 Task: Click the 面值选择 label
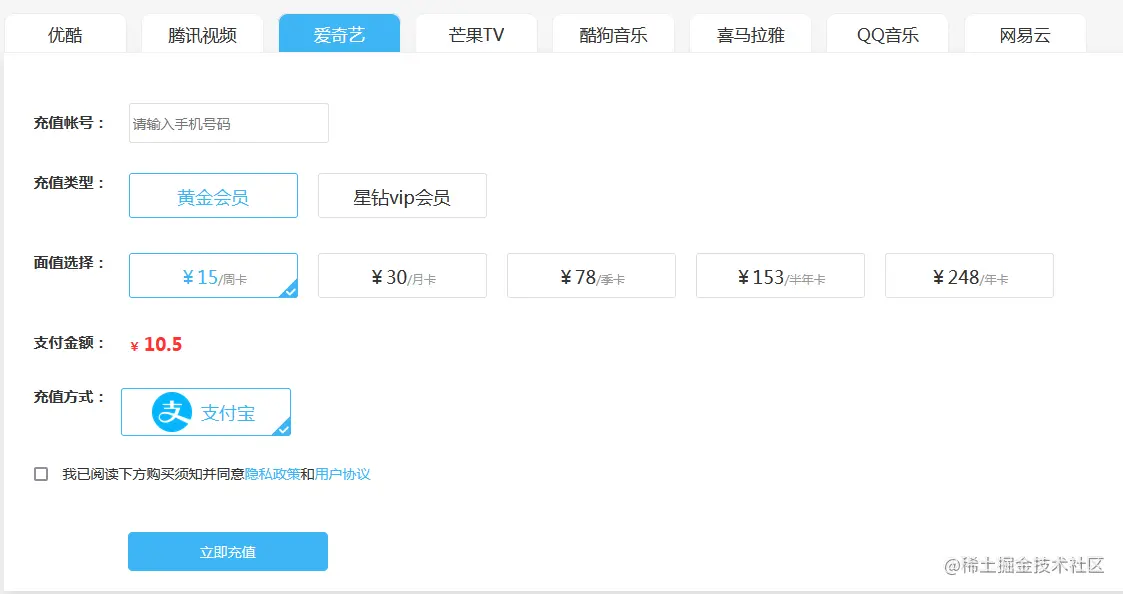(69, 263)
